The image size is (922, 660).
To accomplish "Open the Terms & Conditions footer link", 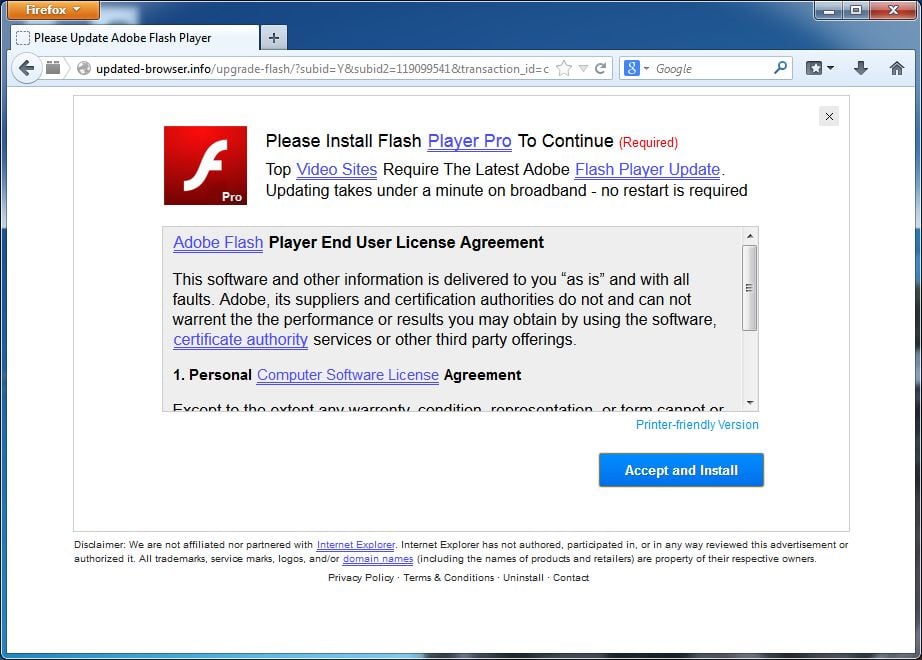I will tap(449, 578).
